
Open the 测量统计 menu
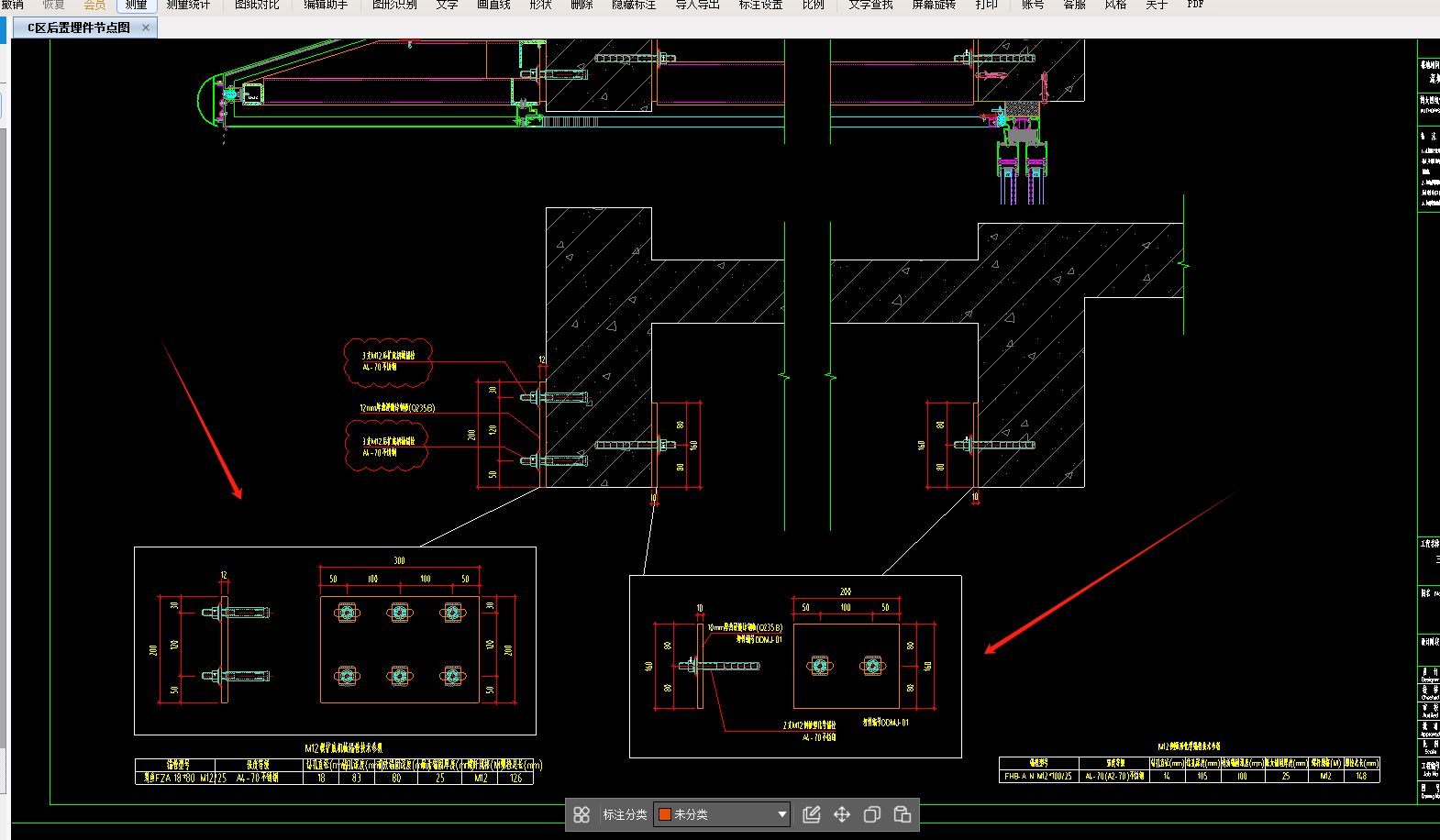point(188,5)
